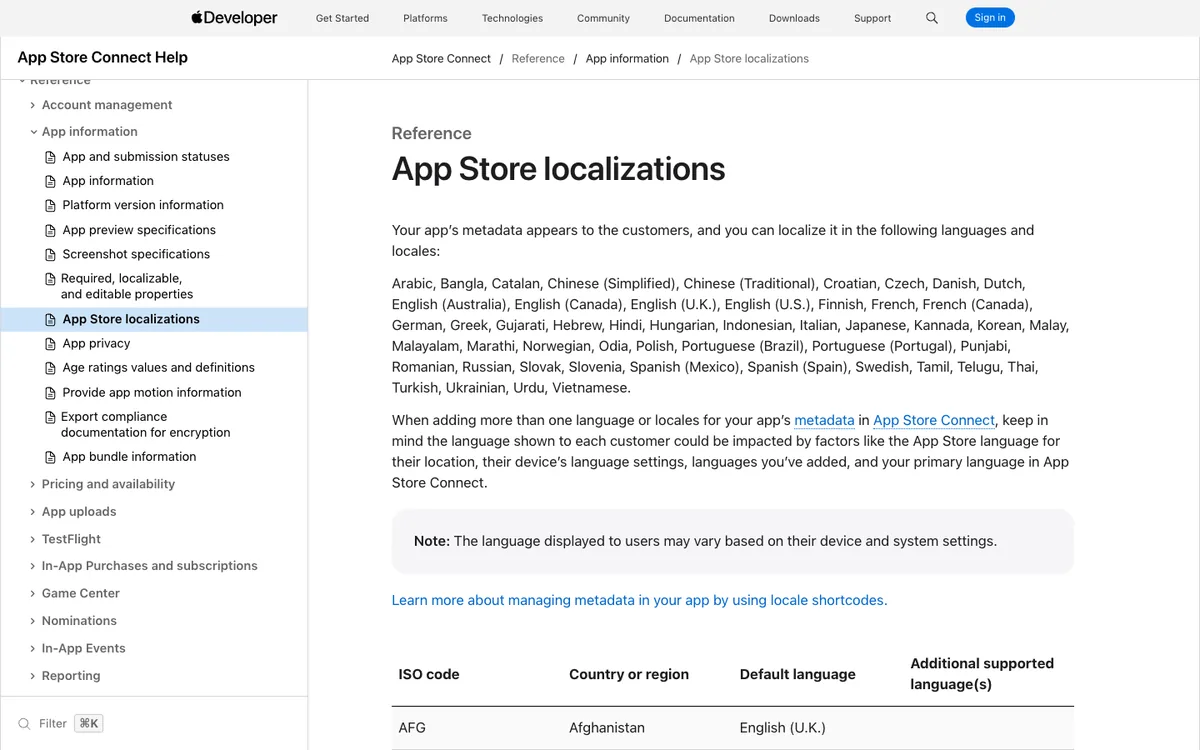Open the Documentation menu item
Screen dimensions: 1200x750
699,18
